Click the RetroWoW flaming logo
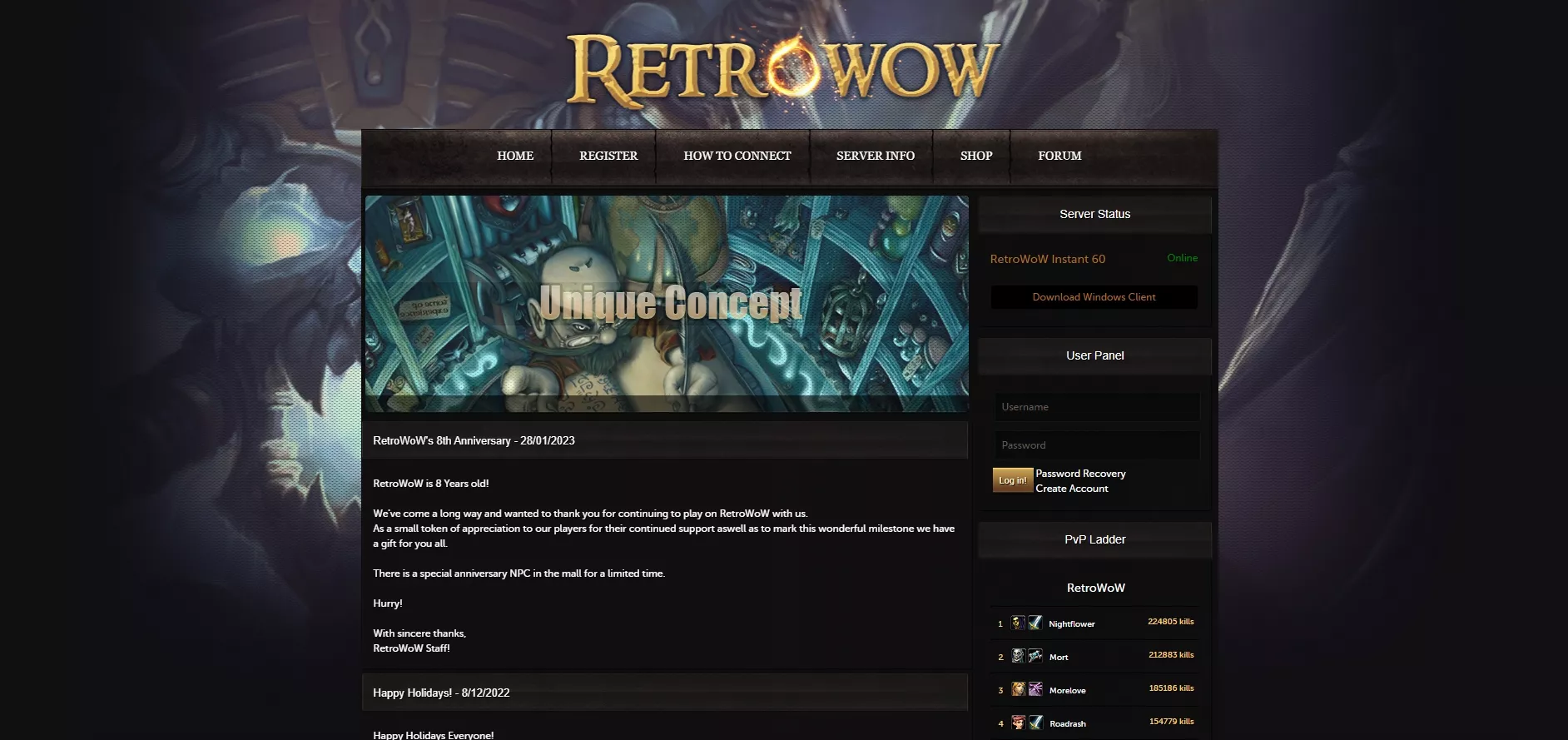The width and height of the screenshot is (1568, 740). pyautogui.click(x=783, y=70)
